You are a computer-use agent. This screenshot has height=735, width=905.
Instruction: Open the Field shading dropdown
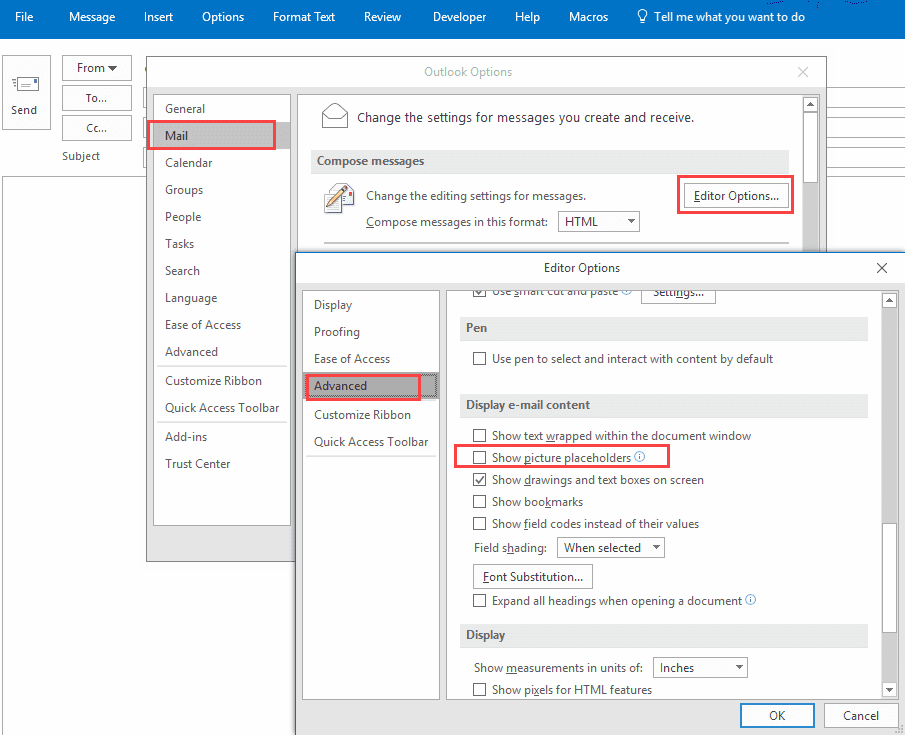click(x=611, y=548)
